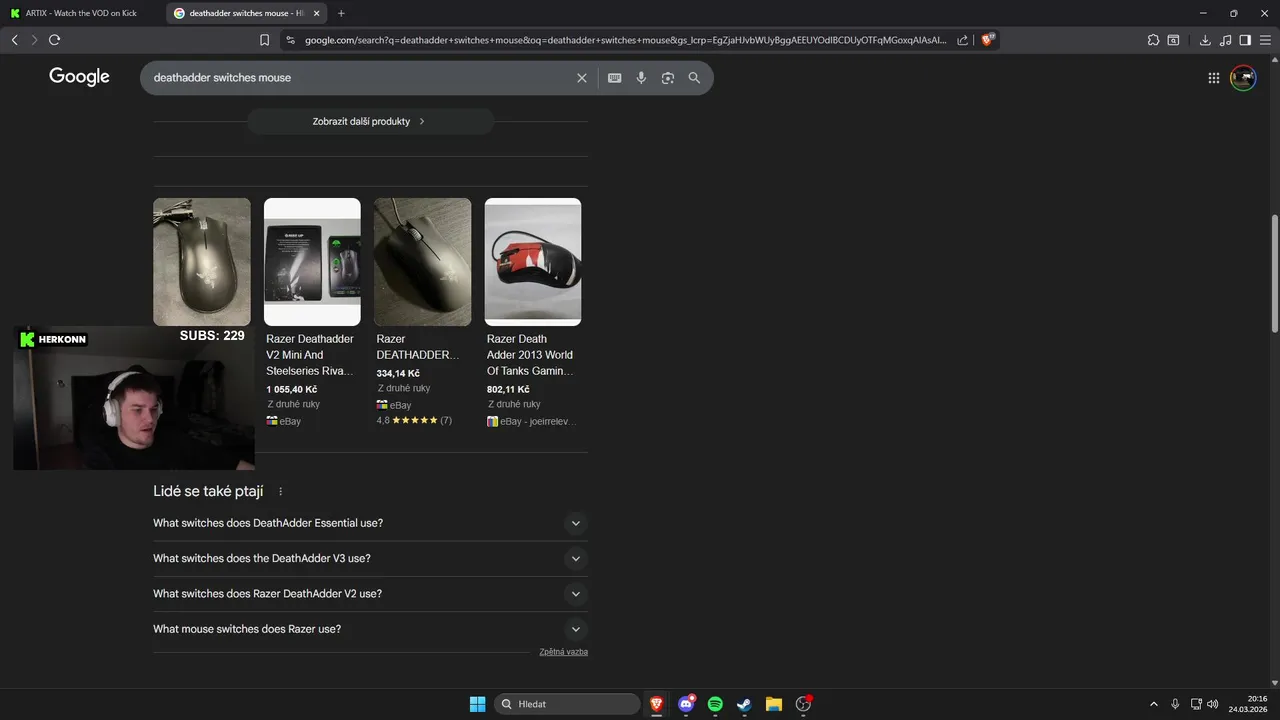This screenshot has height=720, width=1280.
Task: Open Razer DEATHADDER 334,14 Kč product image
Action: click(x=422, y=262)
